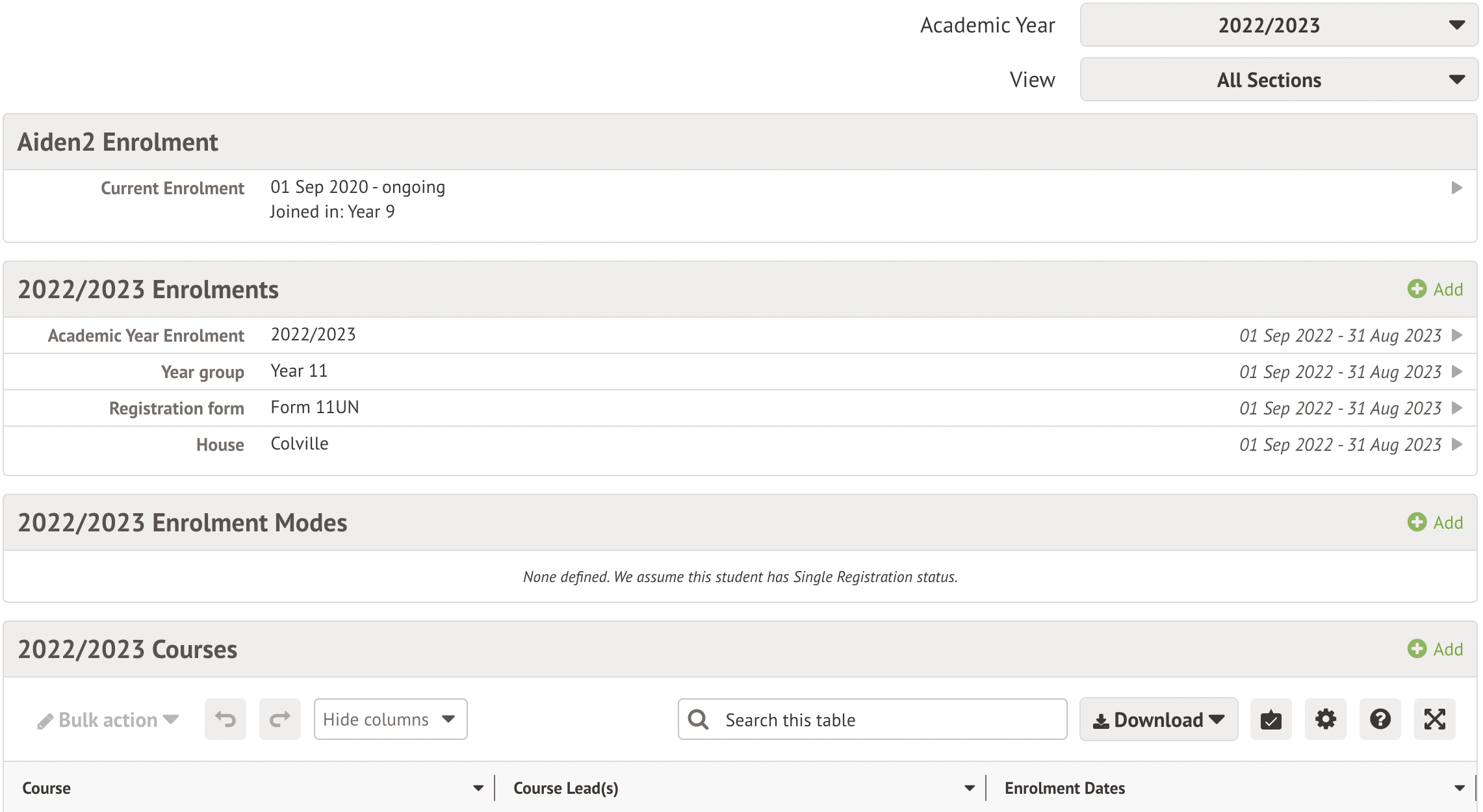Image resolution: width=1483 pixels, height=812 pixels.
Task: Expand the House Colville row details
Action: (x=1457, y=444)
